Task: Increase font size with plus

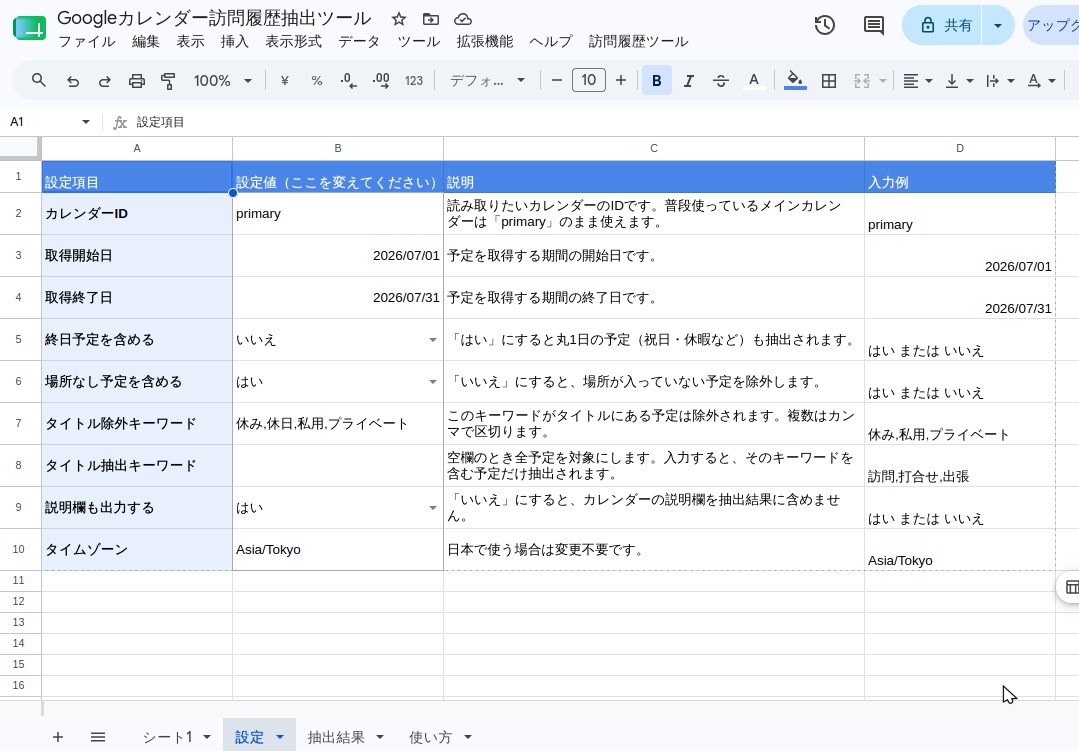Action: point(621,81)
